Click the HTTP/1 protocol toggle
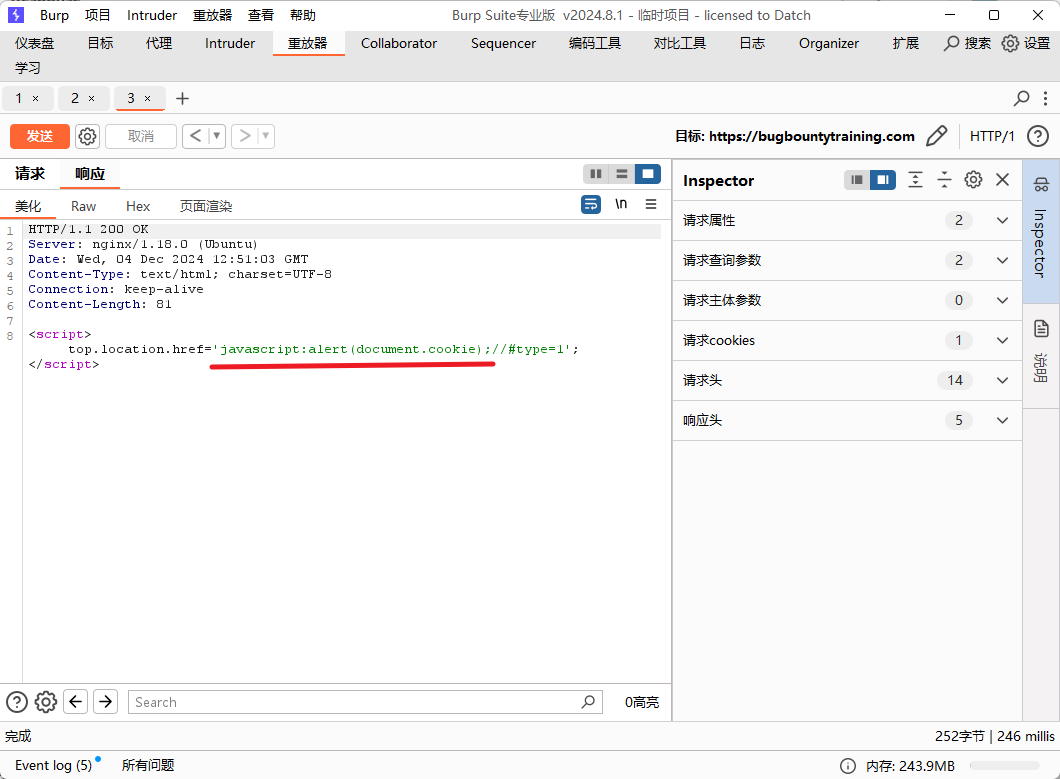The width and height of the screenshot is (1060, 779). [992, 137]
